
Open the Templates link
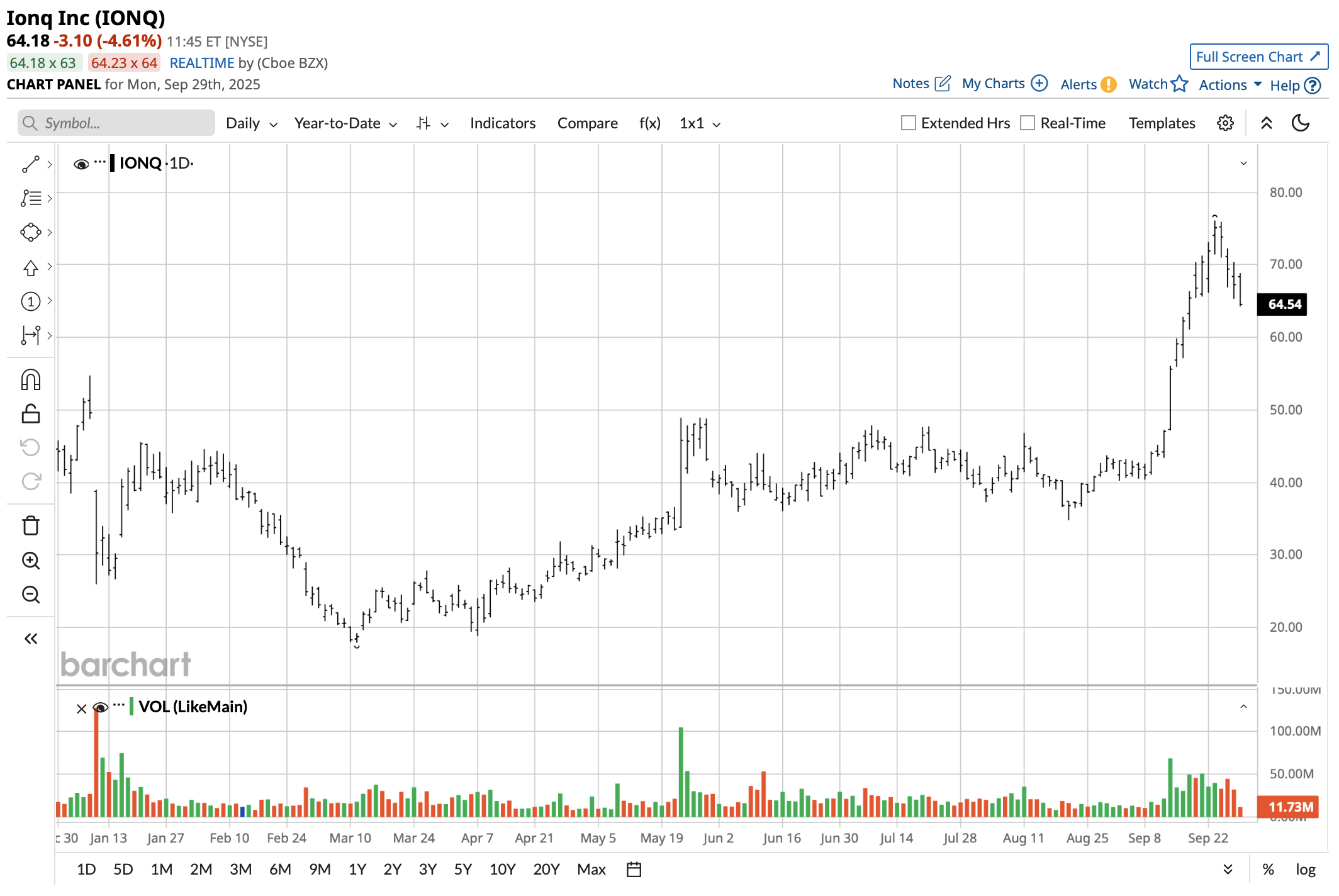point(1161,123)
